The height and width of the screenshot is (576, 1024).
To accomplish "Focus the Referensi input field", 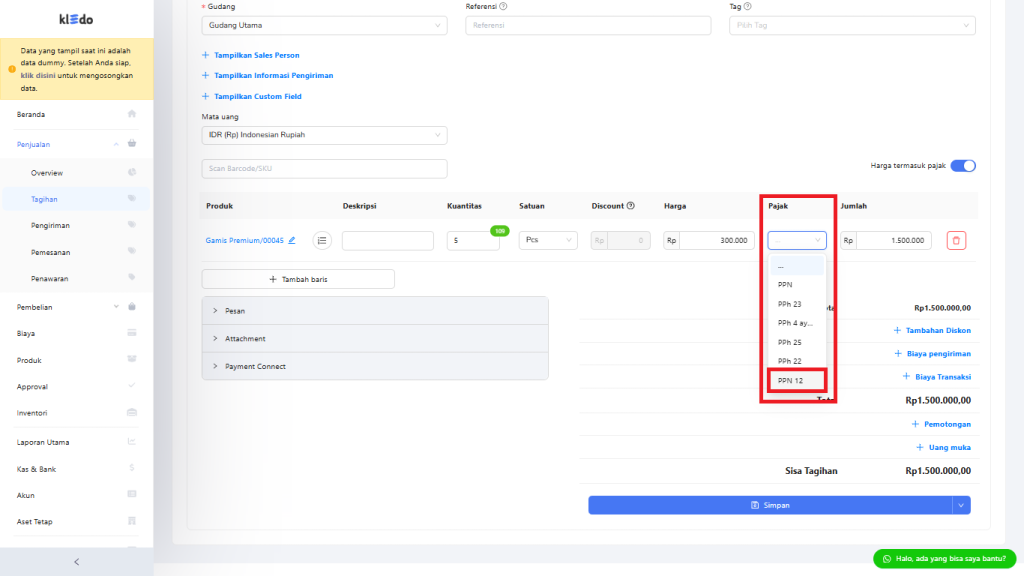I will point(588,25).
